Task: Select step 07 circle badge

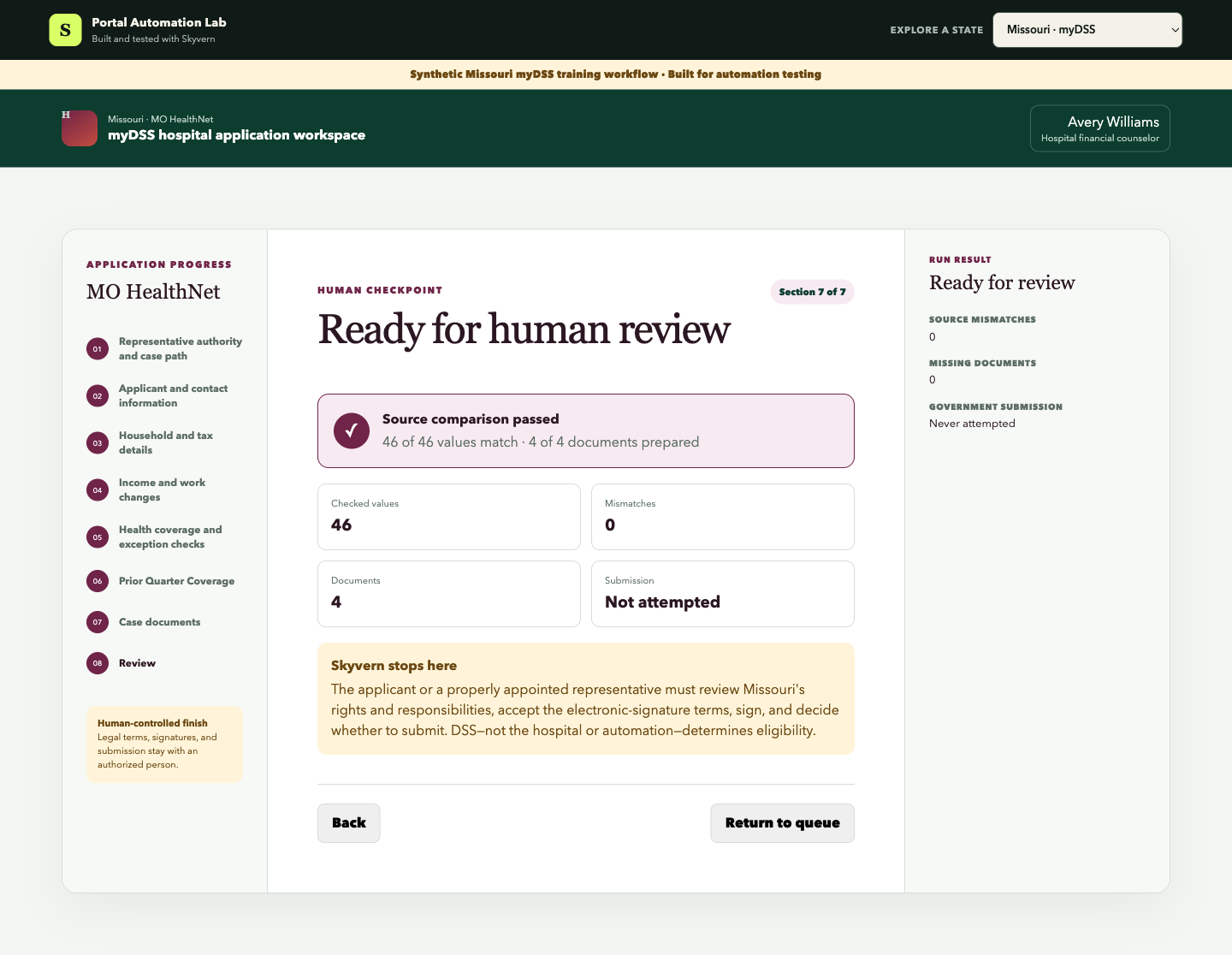Action: tap(98, 622)
